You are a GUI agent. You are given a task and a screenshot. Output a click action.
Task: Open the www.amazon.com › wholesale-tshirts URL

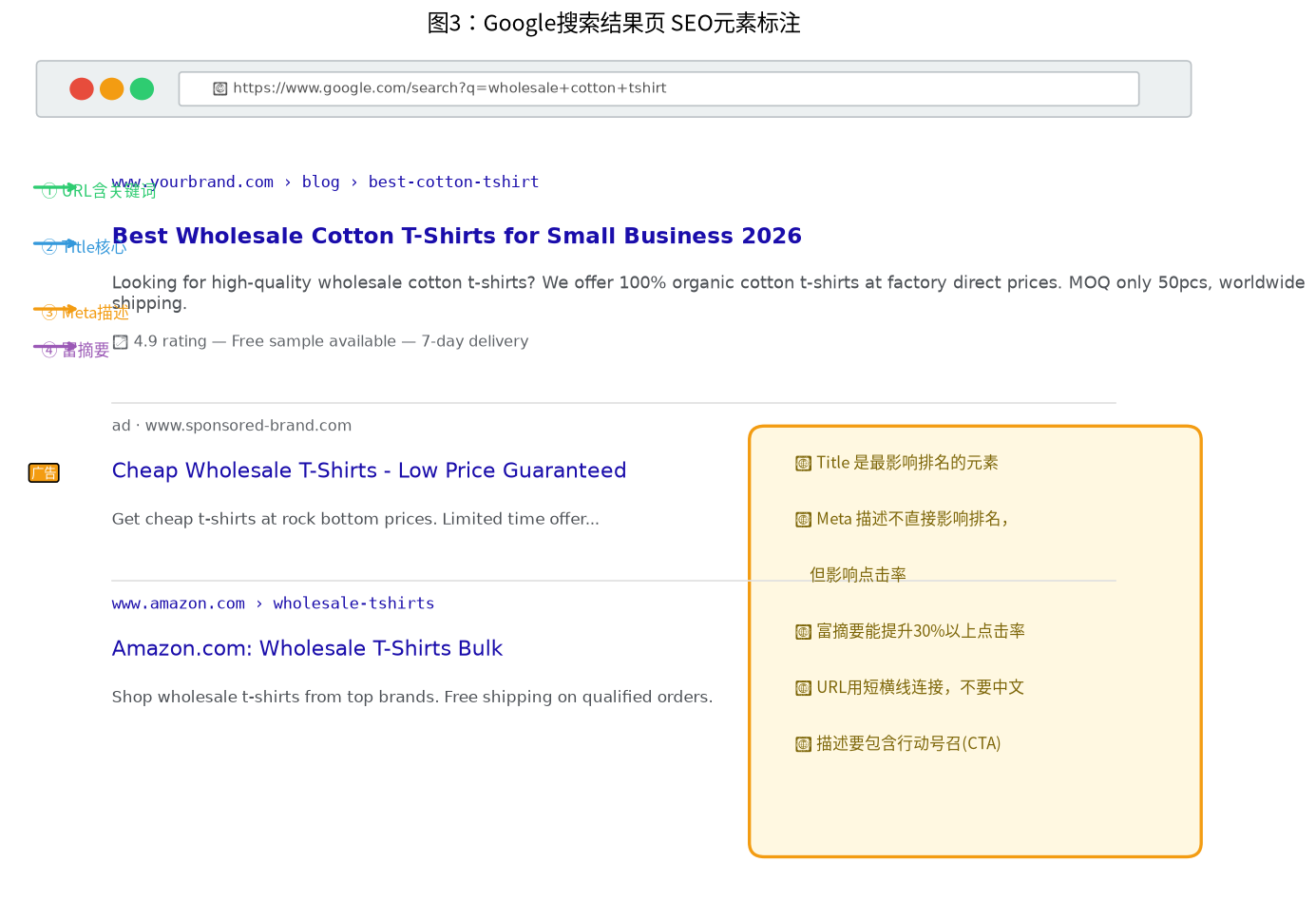coord(273,604)
